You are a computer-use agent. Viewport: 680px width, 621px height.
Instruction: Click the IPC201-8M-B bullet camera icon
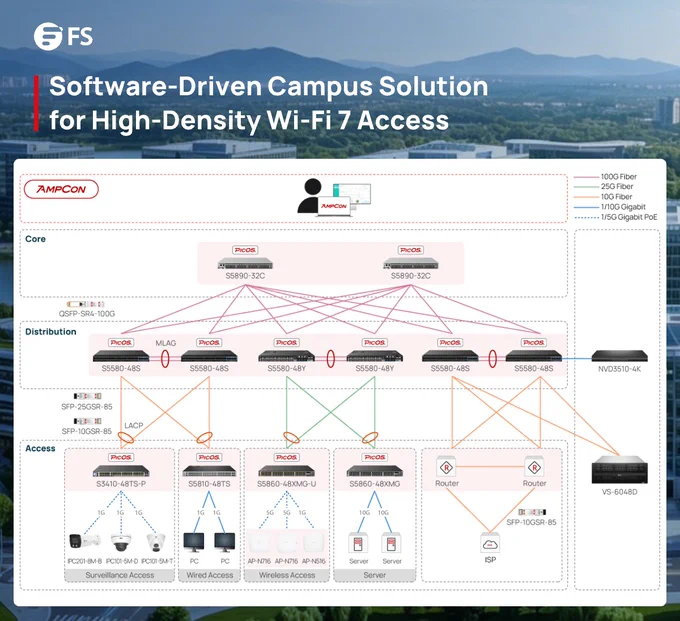coord(85,542)
